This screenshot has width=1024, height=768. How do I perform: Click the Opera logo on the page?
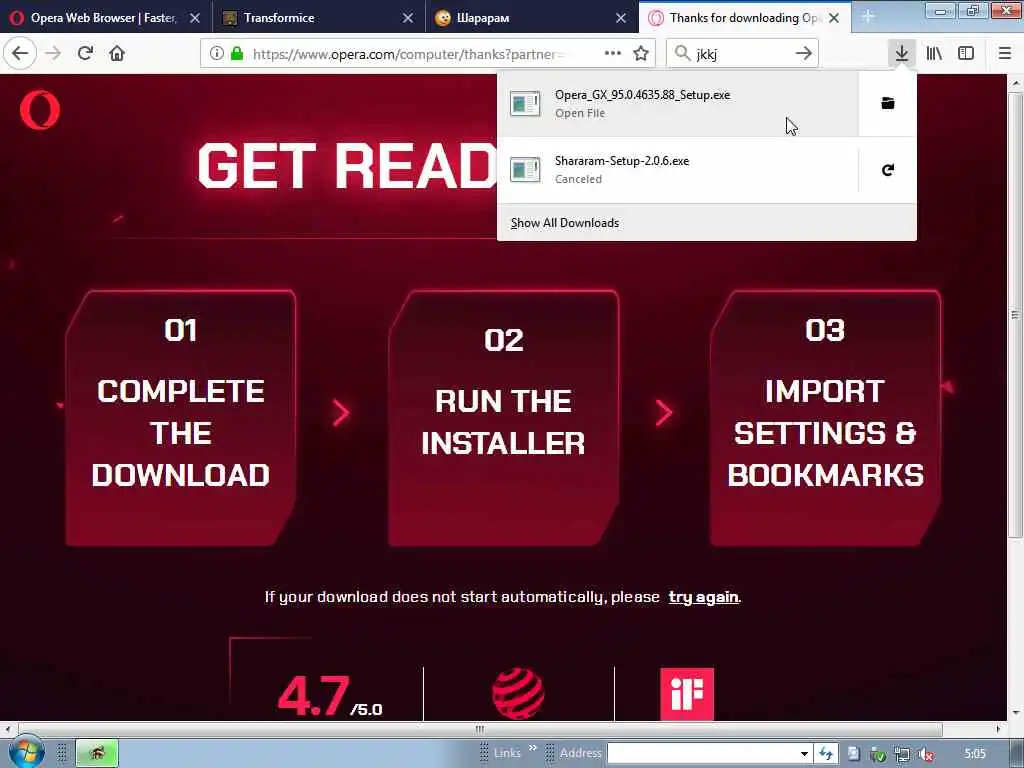point(40,110)
